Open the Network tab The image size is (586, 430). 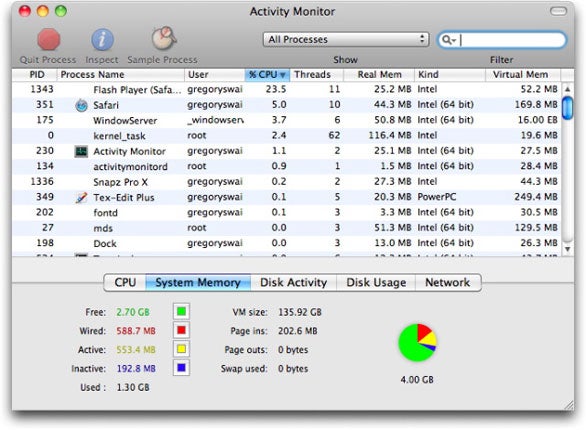tap(448, 282)
